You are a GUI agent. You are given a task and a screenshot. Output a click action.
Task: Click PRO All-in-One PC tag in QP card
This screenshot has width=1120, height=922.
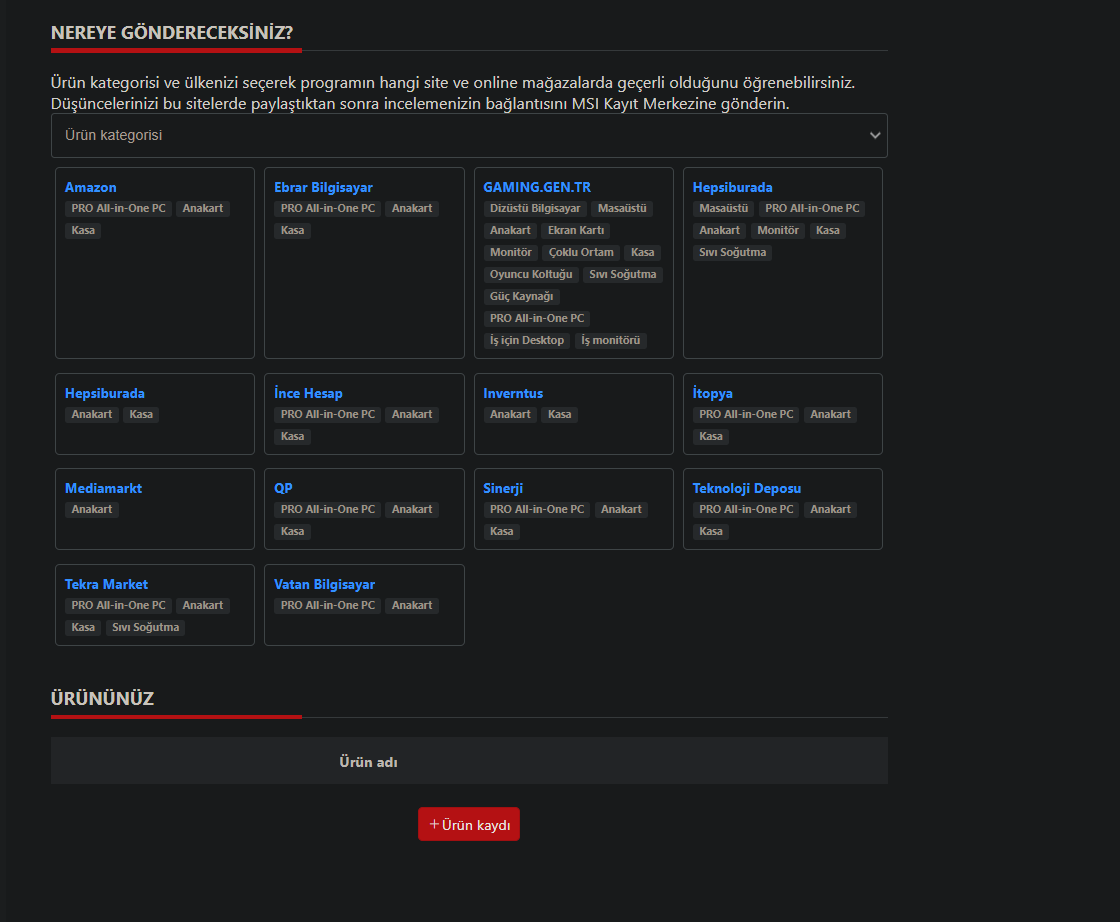[328, 510]
